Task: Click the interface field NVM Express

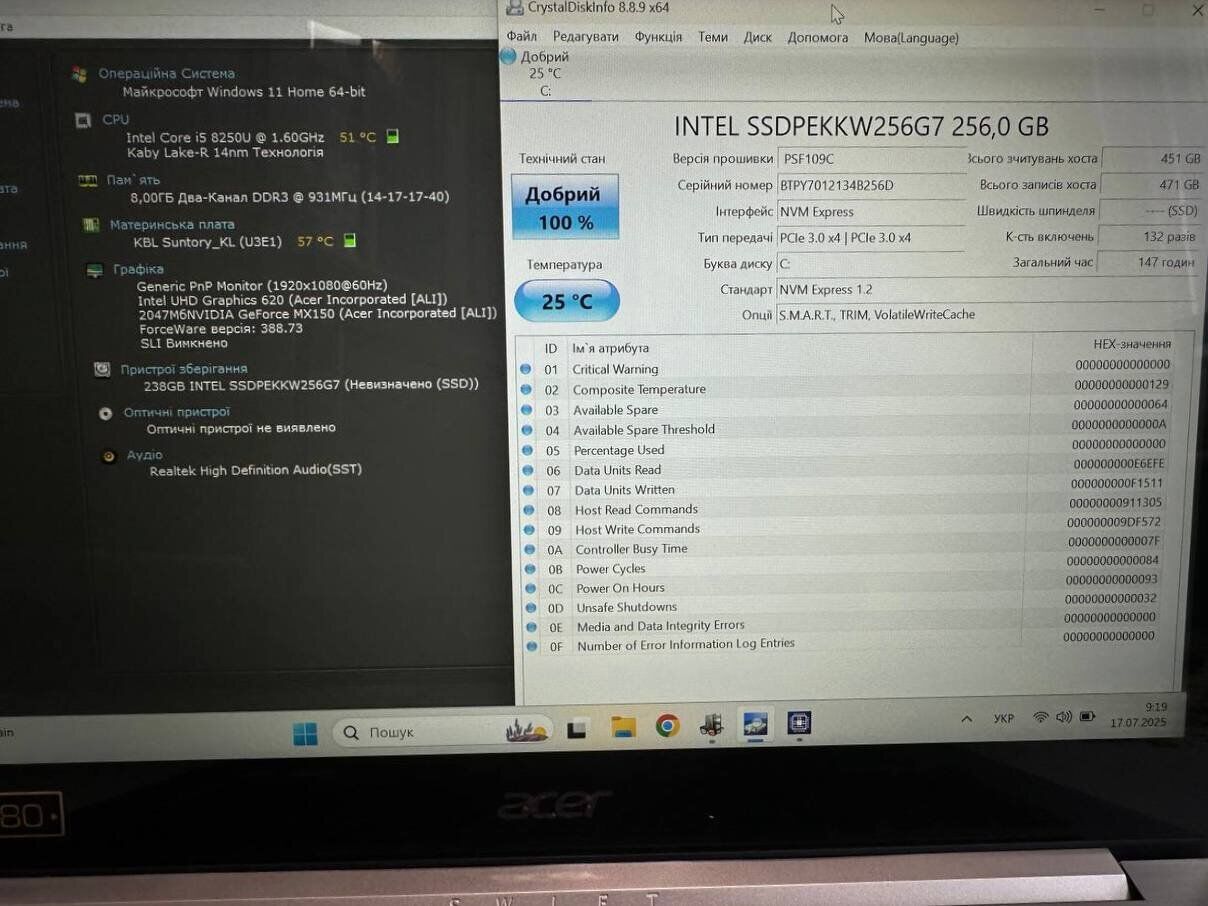Action: click(871, 211)
